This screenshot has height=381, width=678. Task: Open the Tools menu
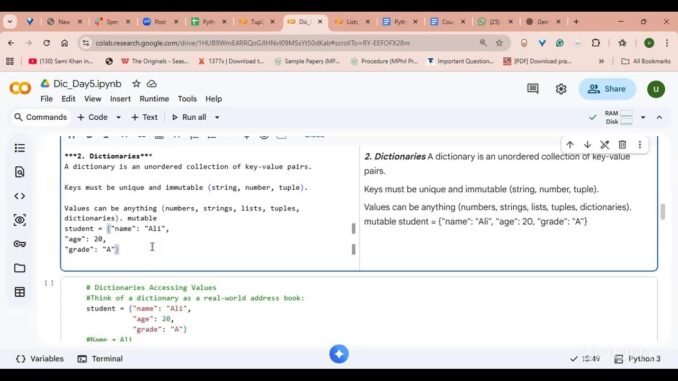[x=187, y=99]
